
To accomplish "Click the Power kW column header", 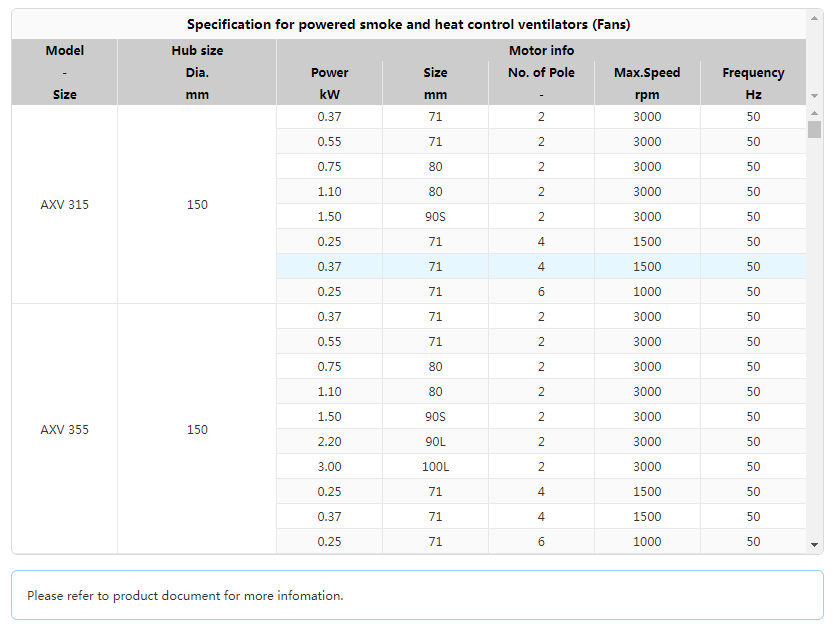I will point(330,83).
